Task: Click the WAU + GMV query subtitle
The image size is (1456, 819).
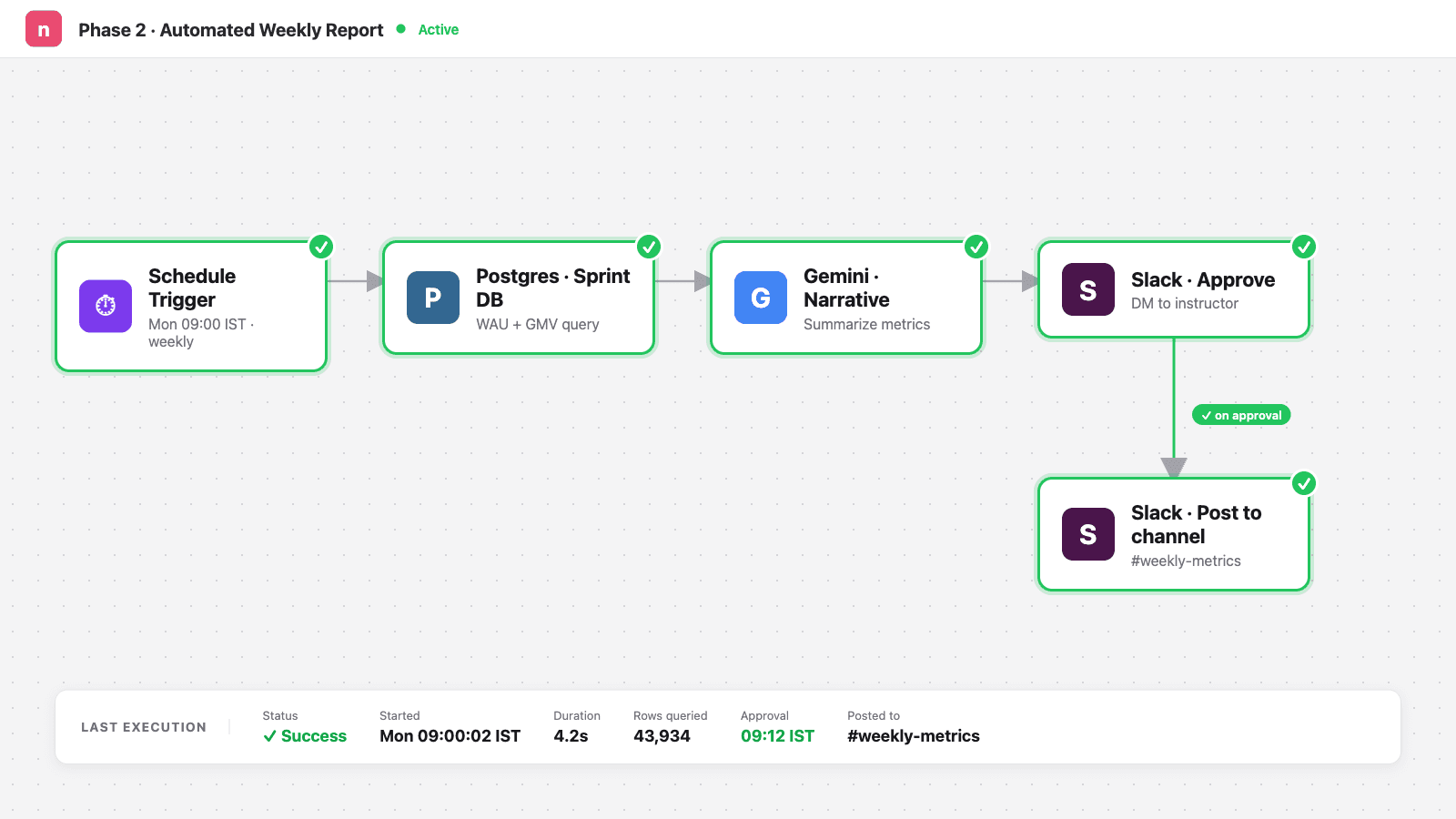Action: tap(537, 324)
